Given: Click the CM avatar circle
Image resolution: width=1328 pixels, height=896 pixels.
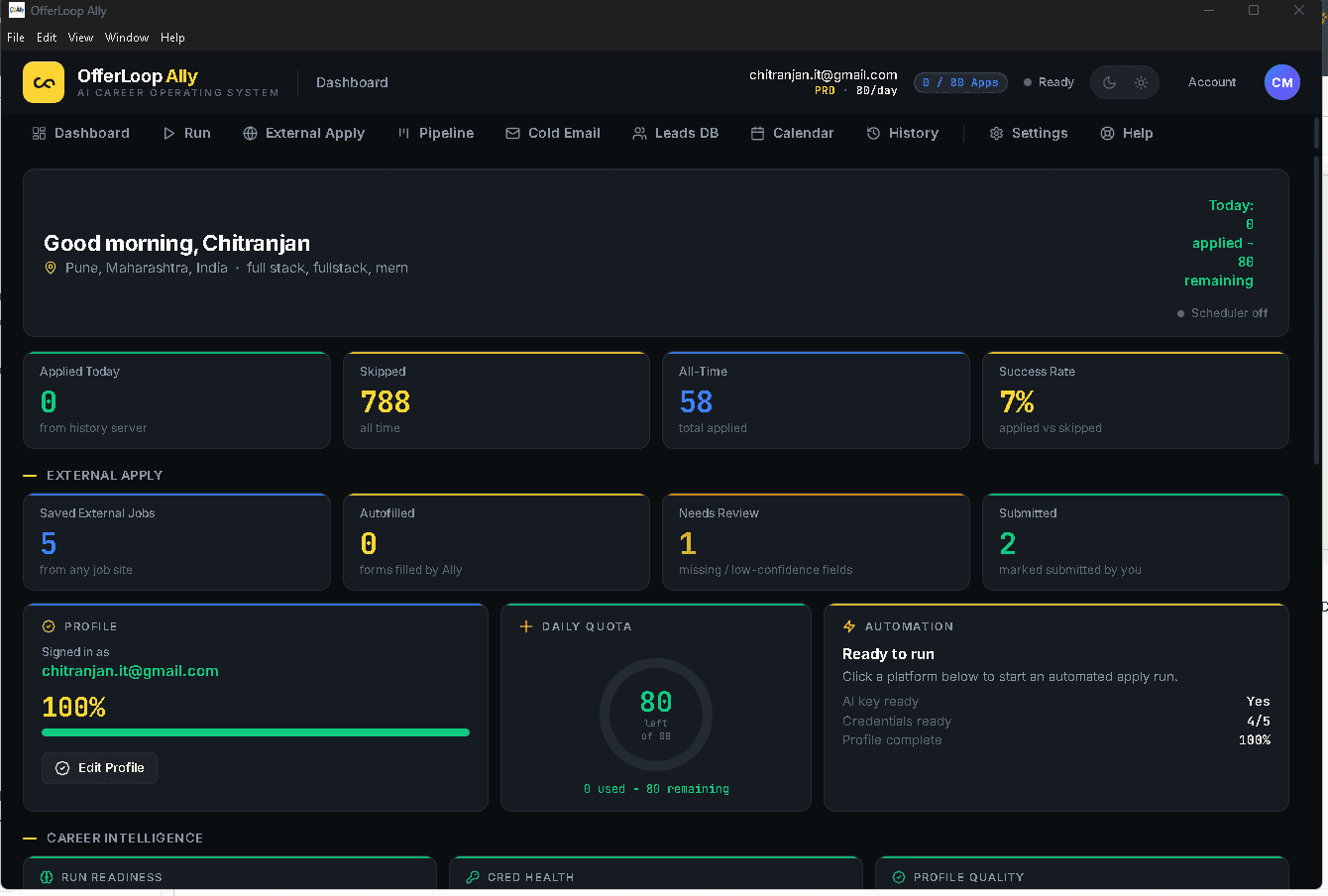Looking at the screenshot, I should point(1282,82).
